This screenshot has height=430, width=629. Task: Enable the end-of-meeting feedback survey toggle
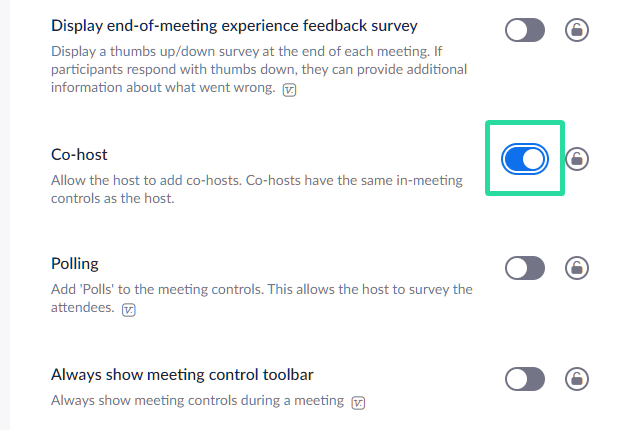tap(525, 30)
